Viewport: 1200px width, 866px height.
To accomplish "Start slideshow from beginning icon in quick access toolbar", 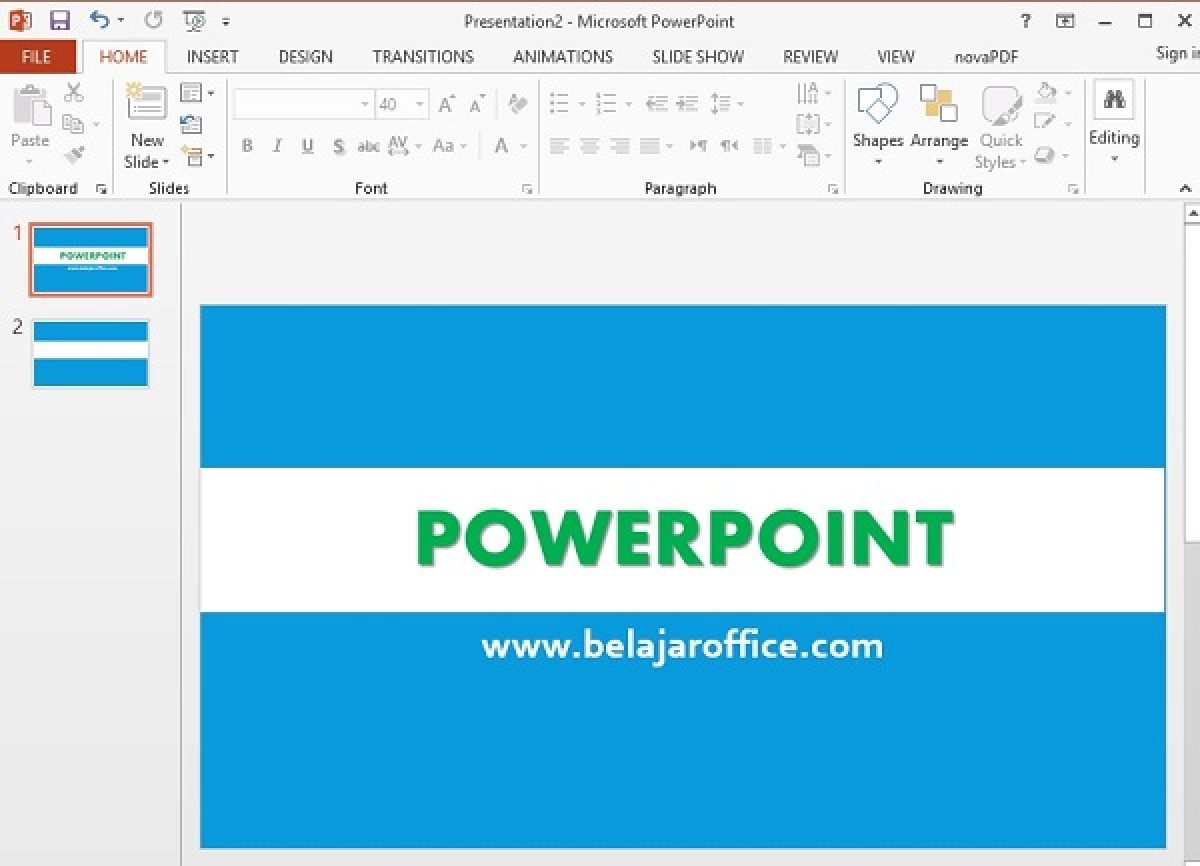I will coord(195,21).
